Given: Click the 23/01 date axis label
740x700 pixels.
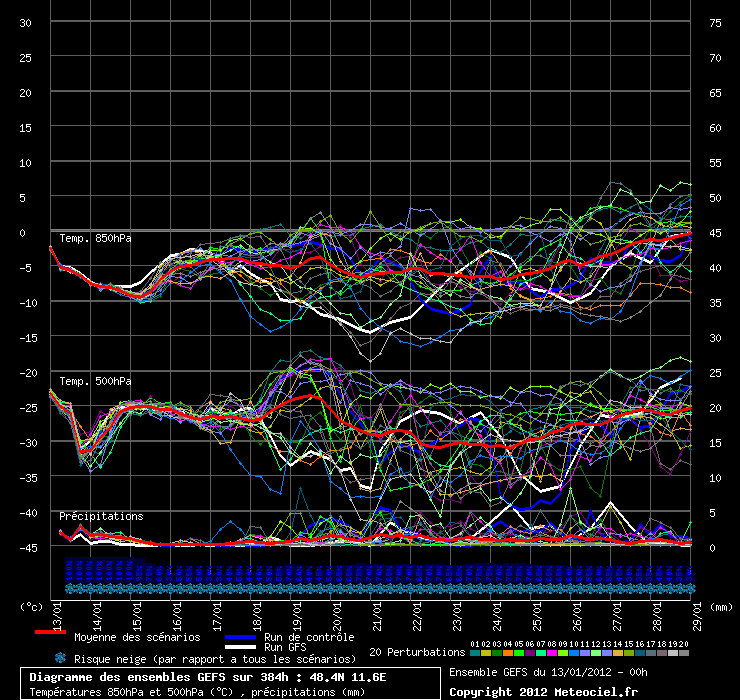Looking at the screenshot, I should (457, 616).
